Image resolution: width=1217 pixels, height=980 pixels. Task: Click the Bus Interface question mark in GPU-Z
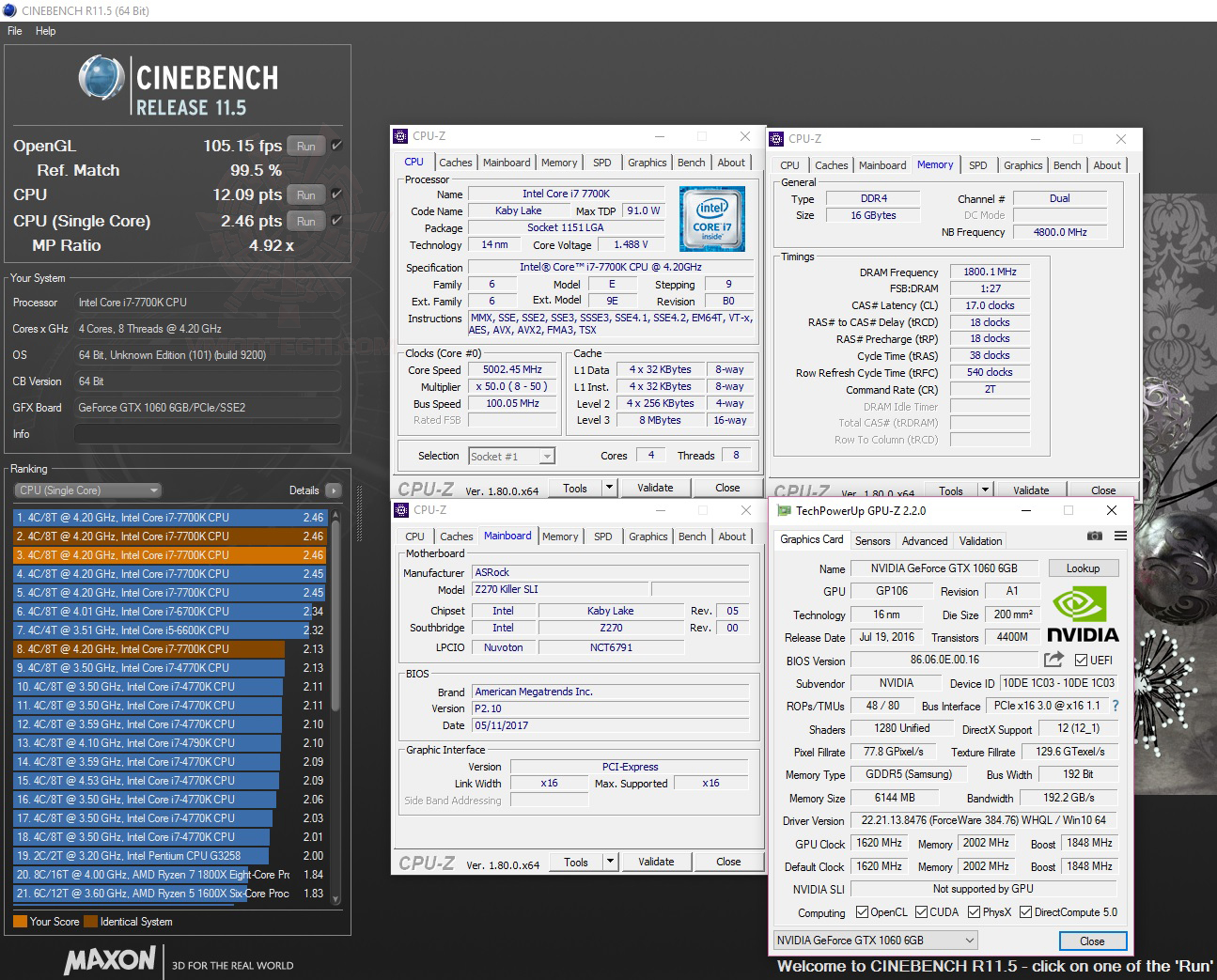coord(1116,706)
